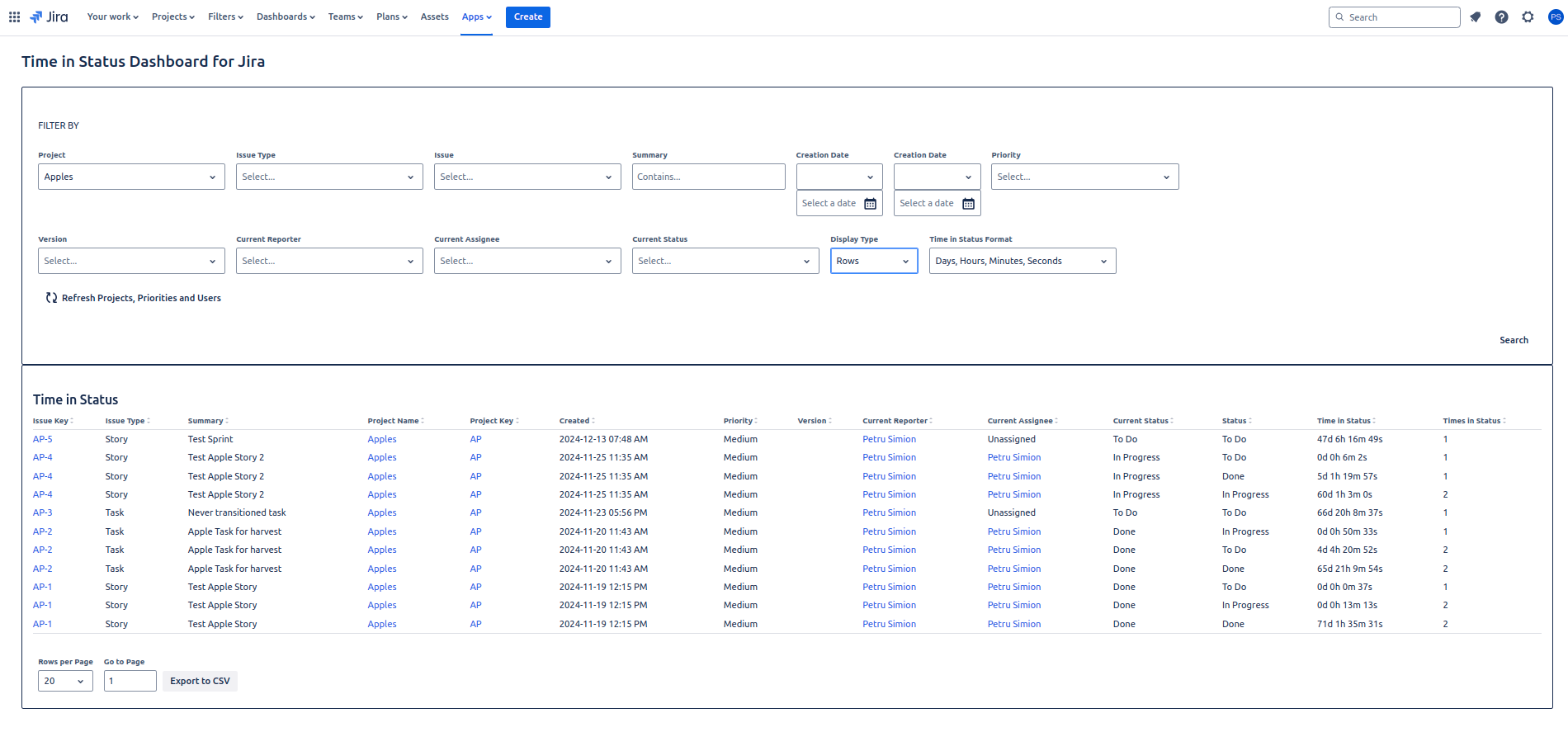The width and height of the screenshot is (1568, 732).
Task: Open the user profile avatar
Action: [x=1555, y=17]
